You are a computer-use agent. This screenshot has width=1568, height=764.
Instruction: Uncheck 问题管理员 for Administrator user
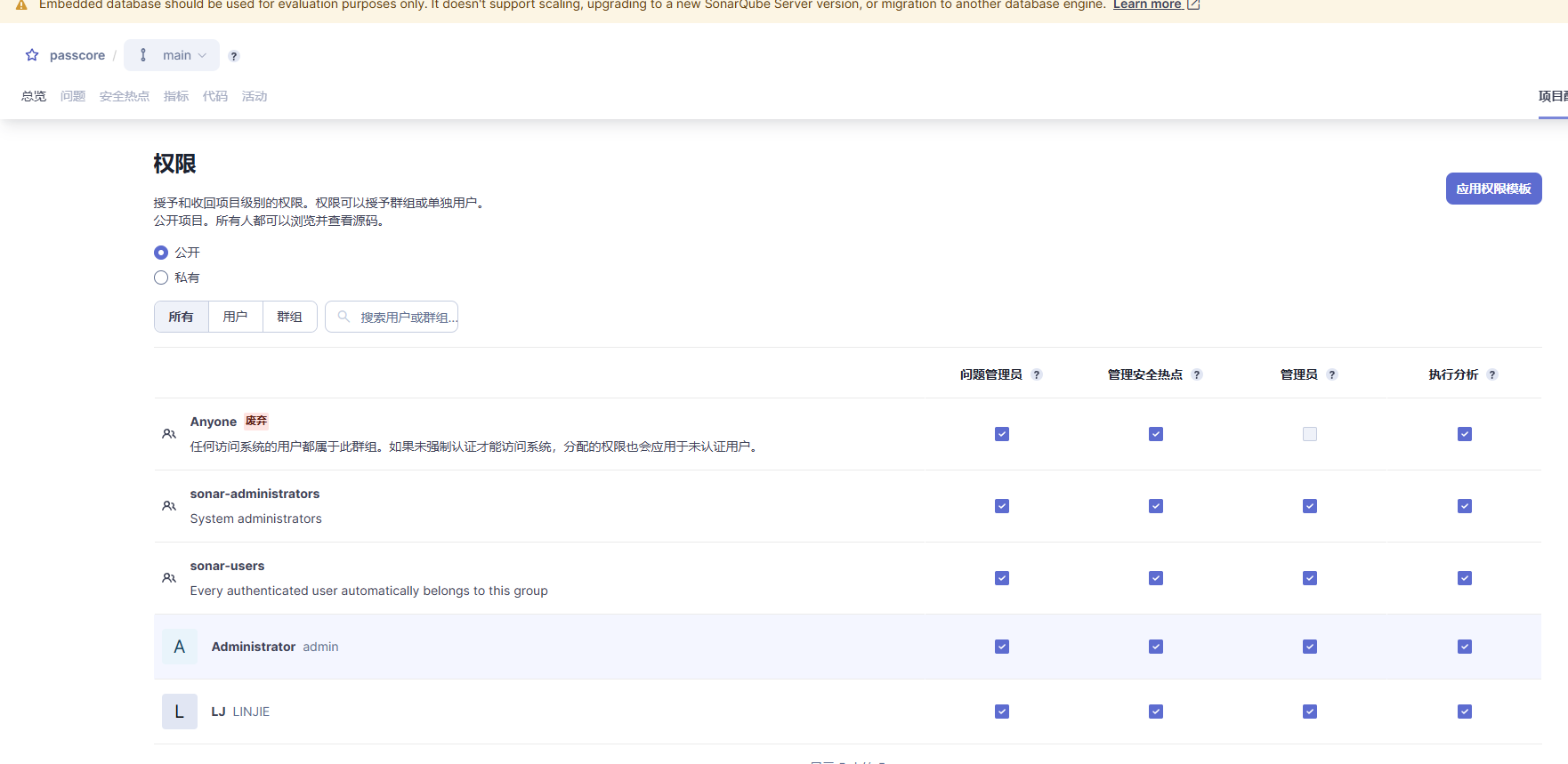point(1002,647)
